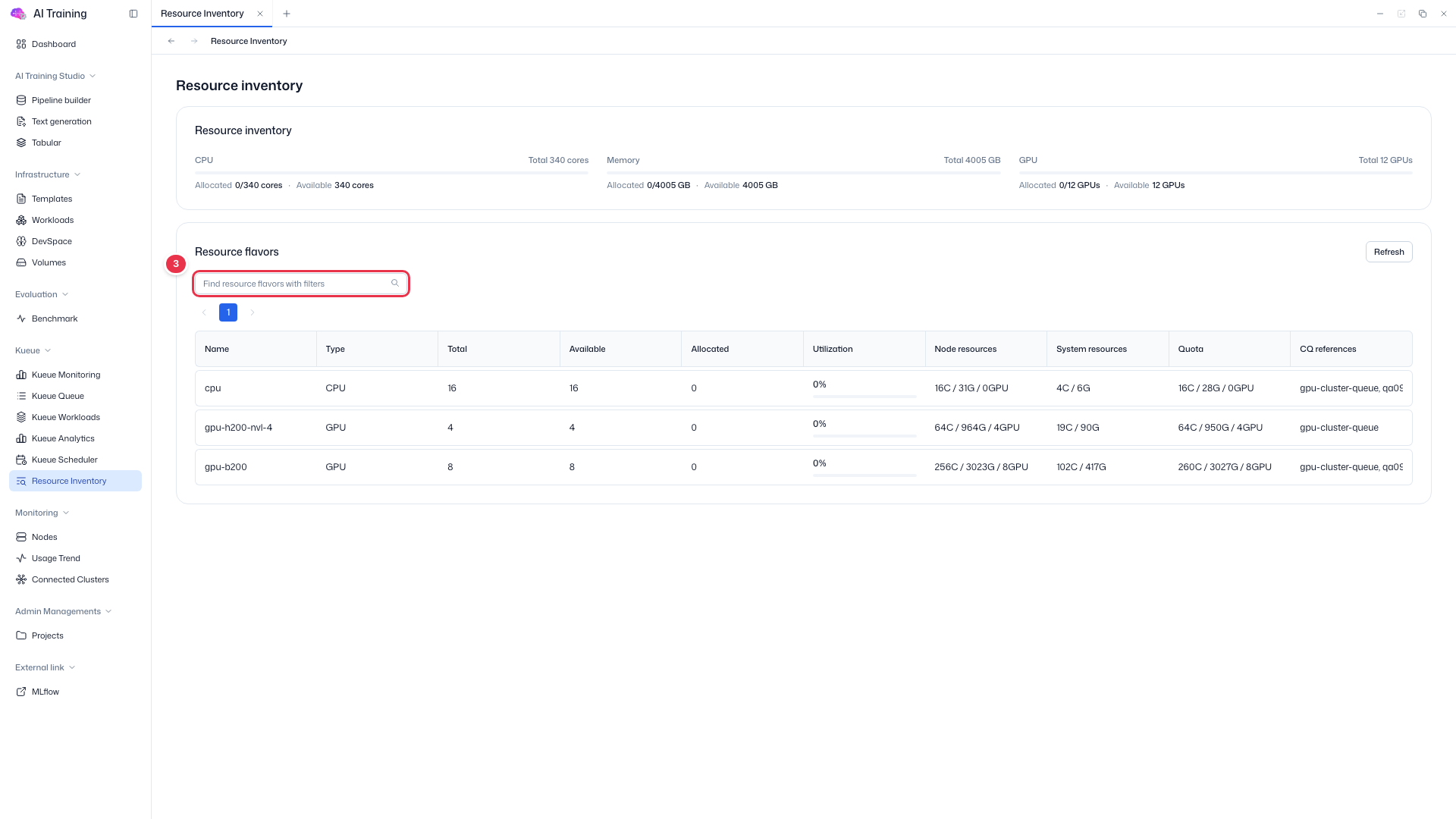Viewport: 1456px width, 819px height.
Task: Collapse the sidebar panel toggle
Action: pos(133,14)
